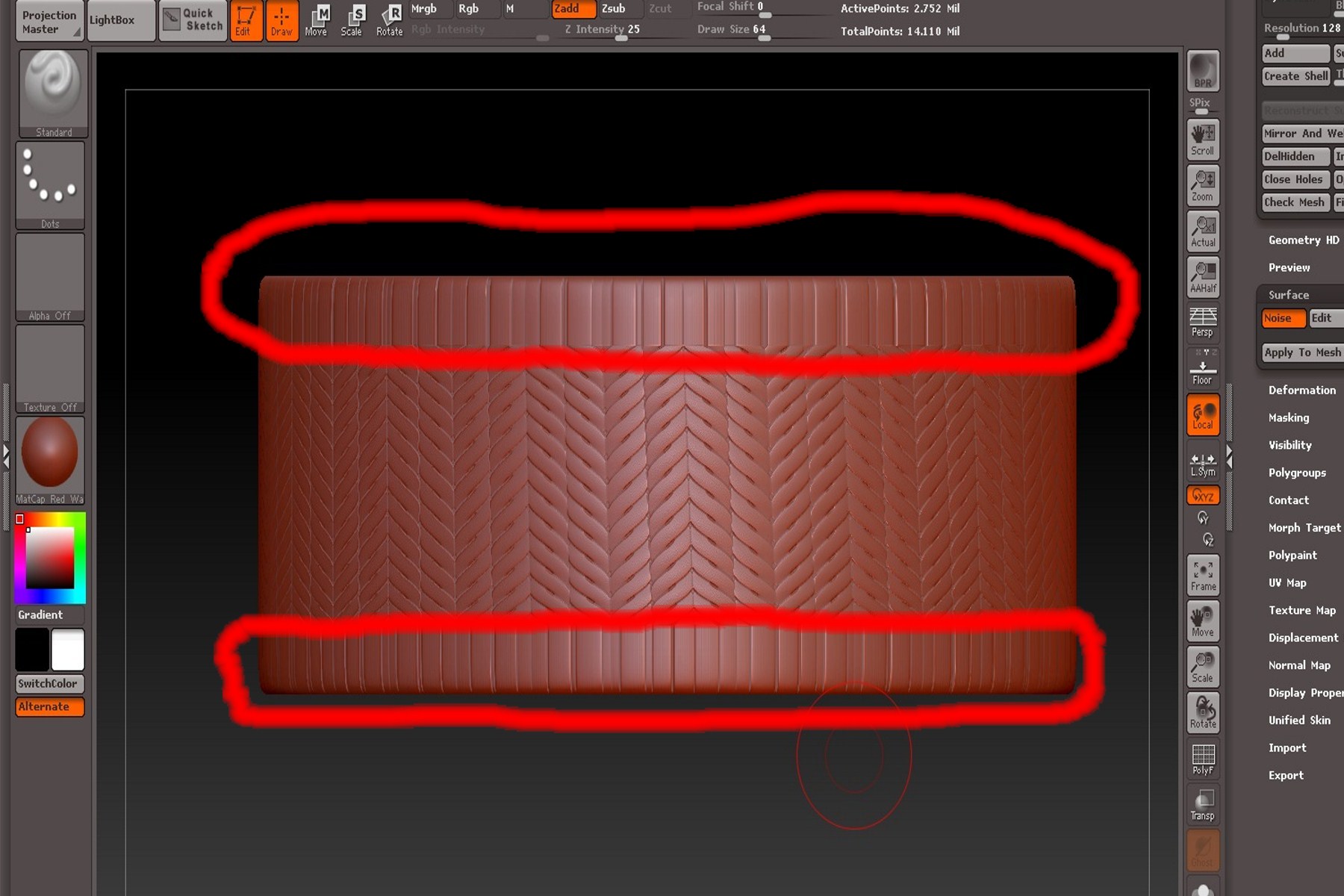Select the Scroll canvas tool
This screenshot has height=896, width=1344.
1203,139
